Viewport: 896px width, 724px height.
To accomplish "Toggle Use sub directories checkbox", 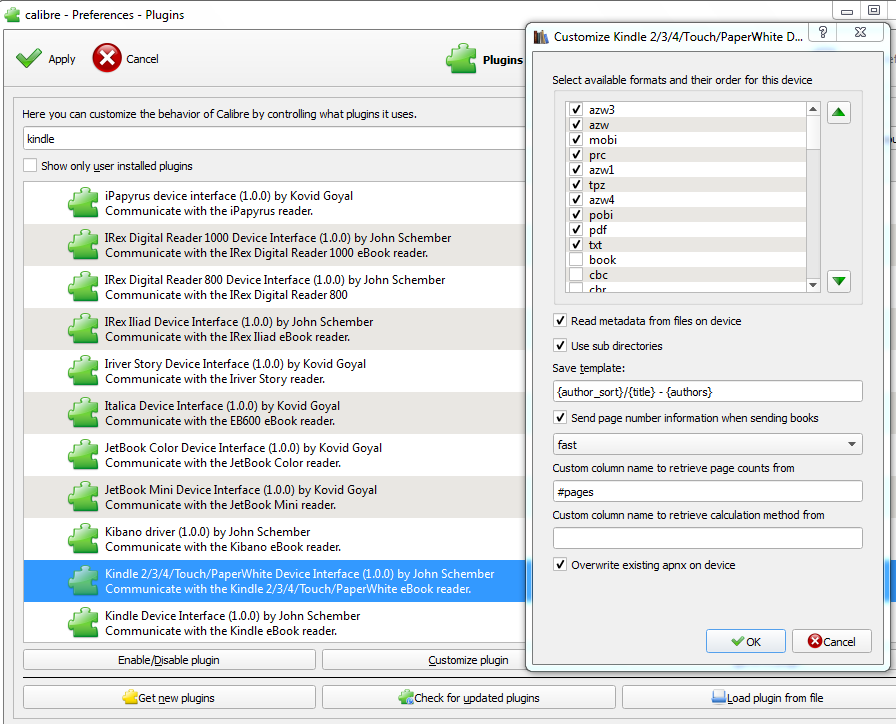I will tap(560, 346).
